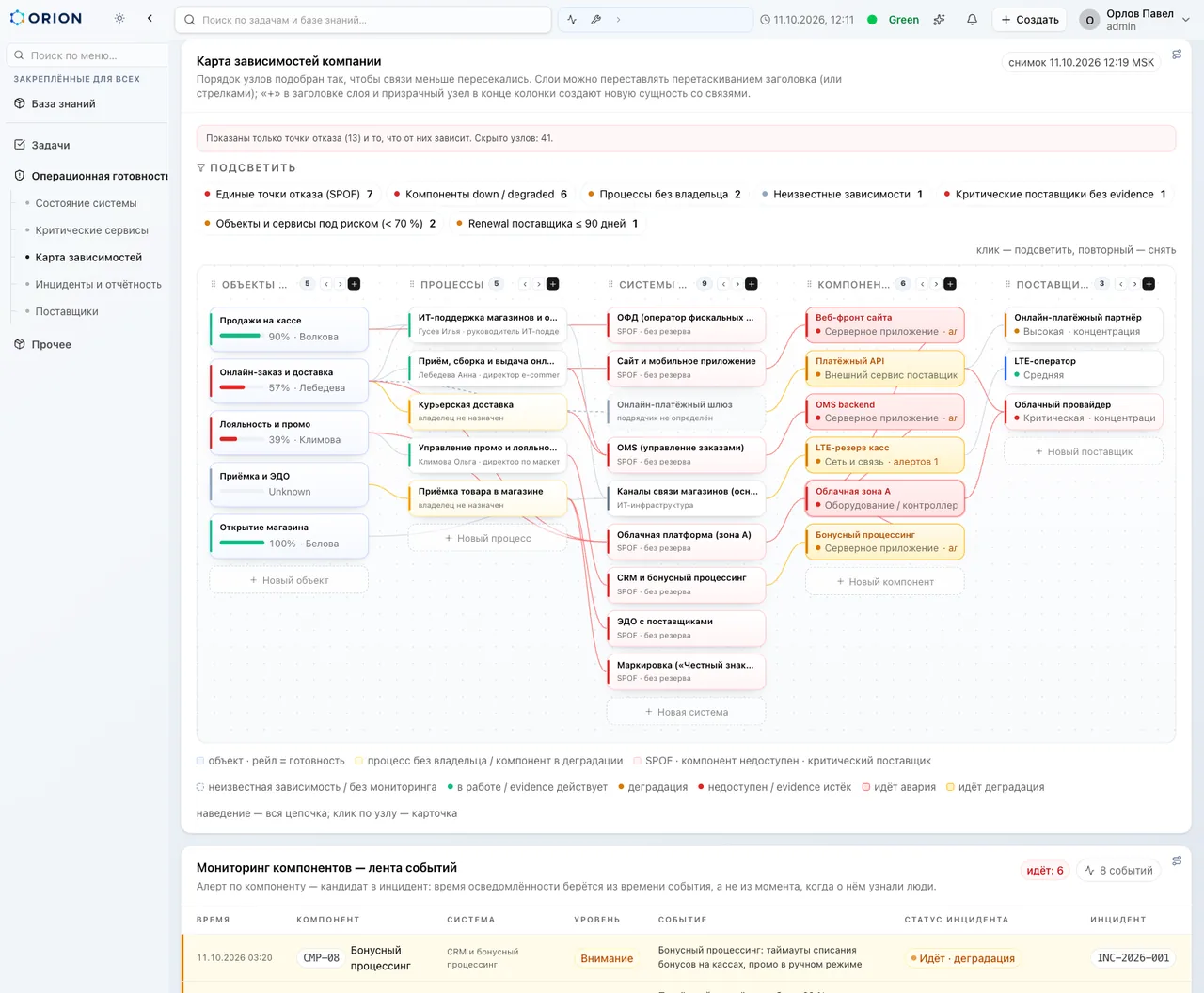
Task: Open the notifications bell
Action: pyautogui.click(x=972, y=19)
